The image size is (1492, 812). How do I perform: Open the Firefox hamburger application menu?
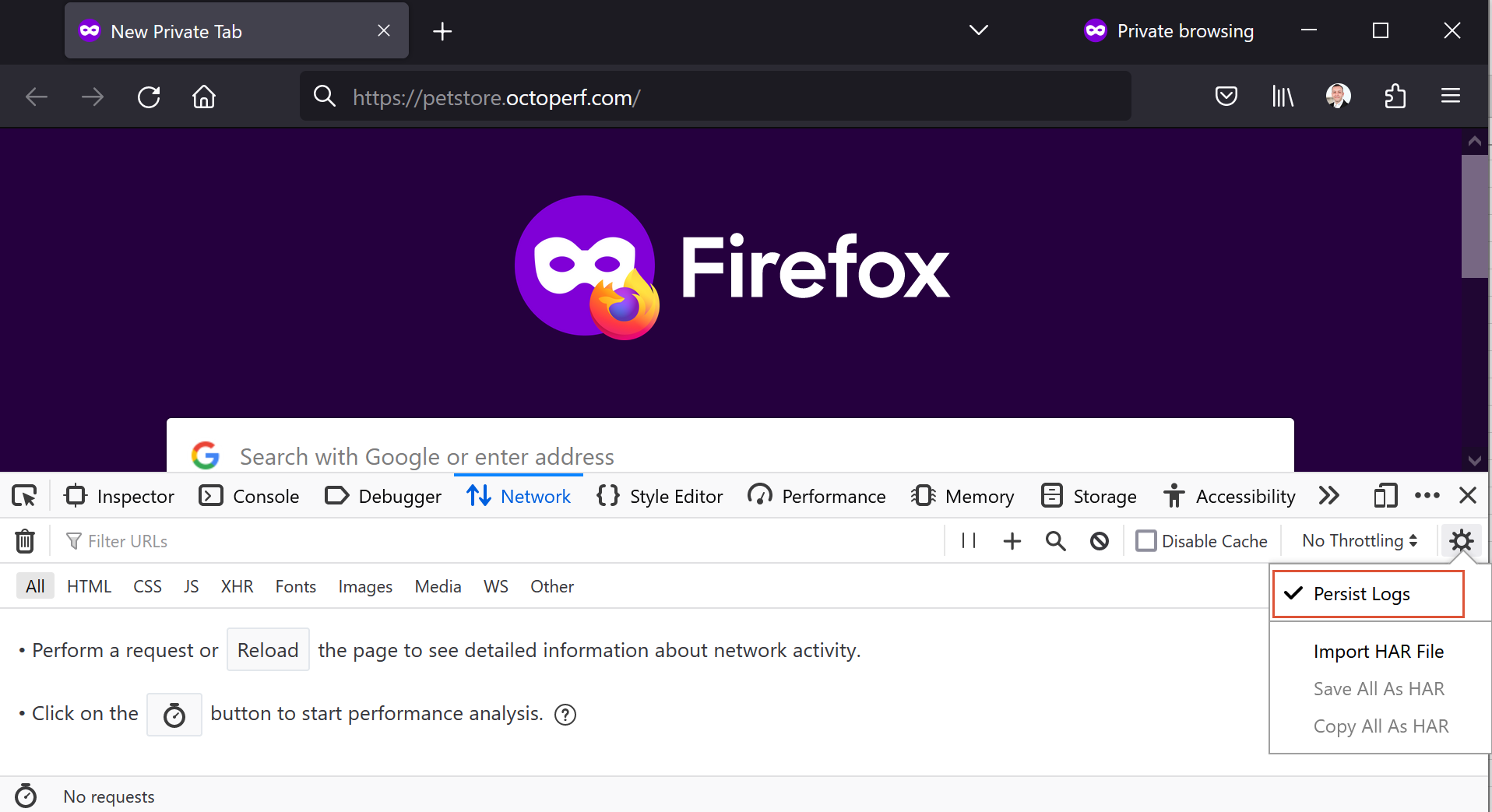(1451, 97)
